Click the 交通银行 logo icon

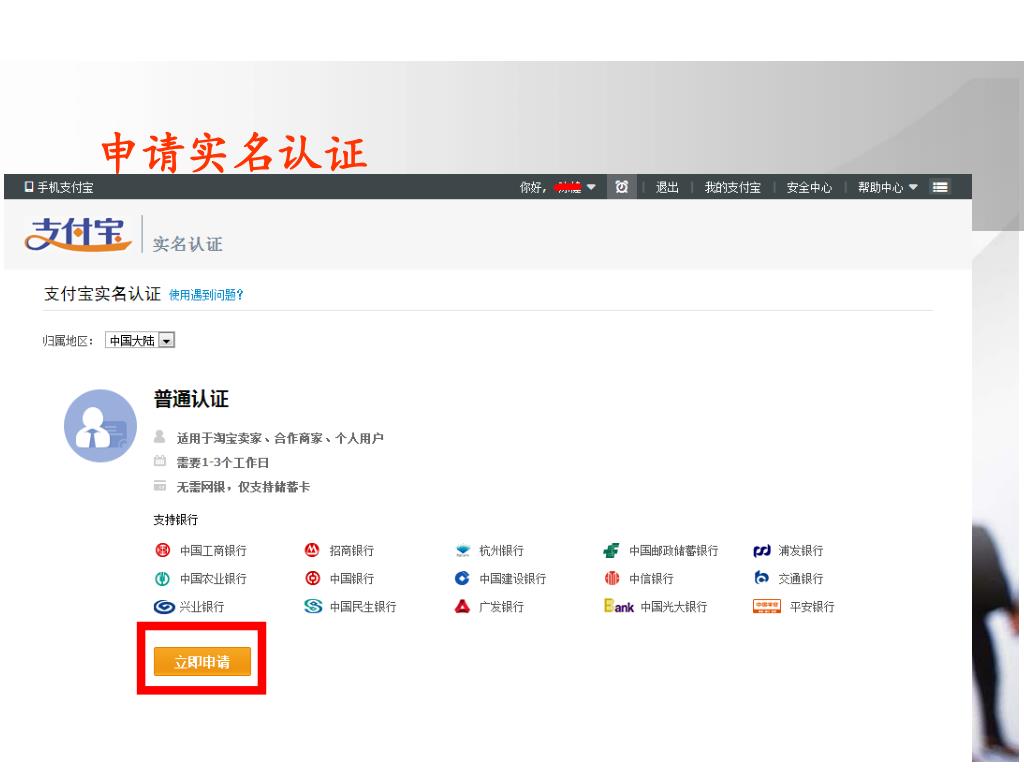[761, 577]
